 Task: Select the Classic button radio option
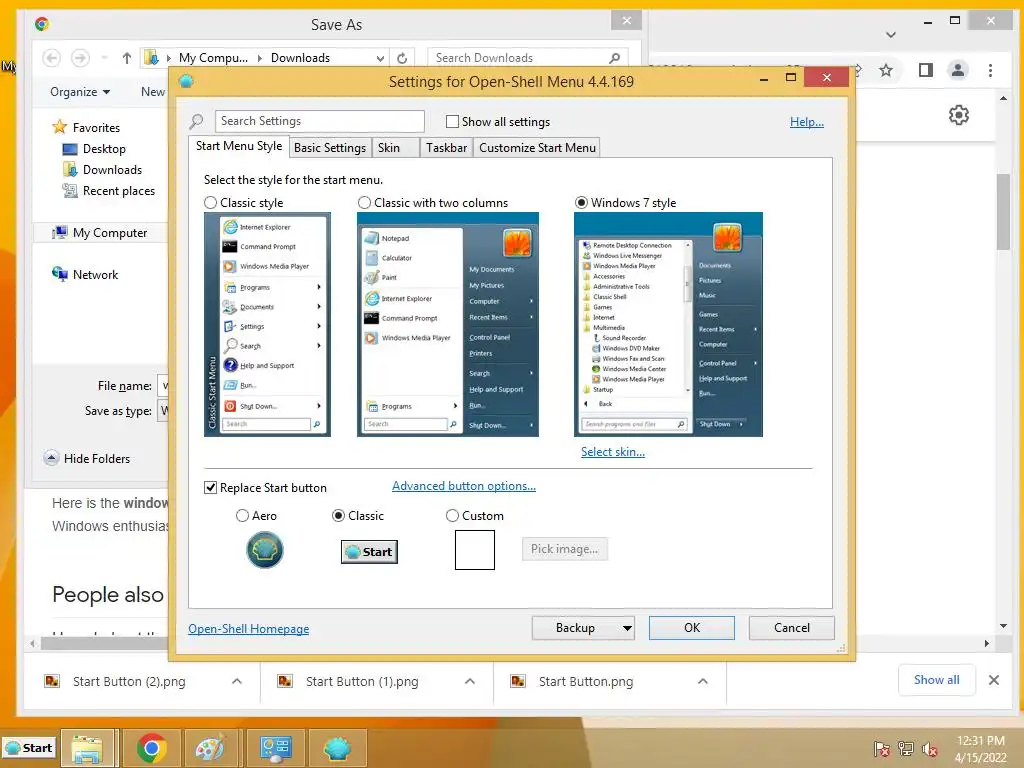point(338,516)
